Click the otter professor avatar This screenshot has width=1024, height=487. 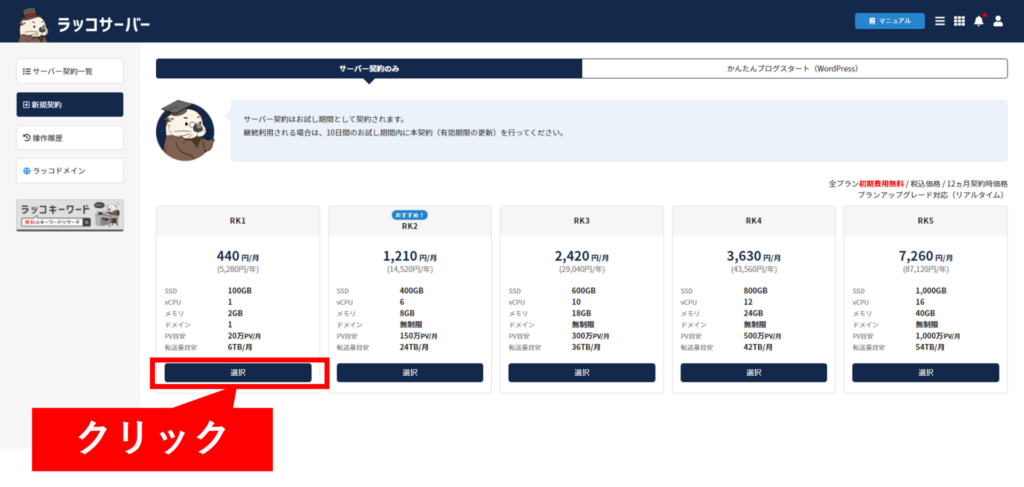click(x=185, y=131)
